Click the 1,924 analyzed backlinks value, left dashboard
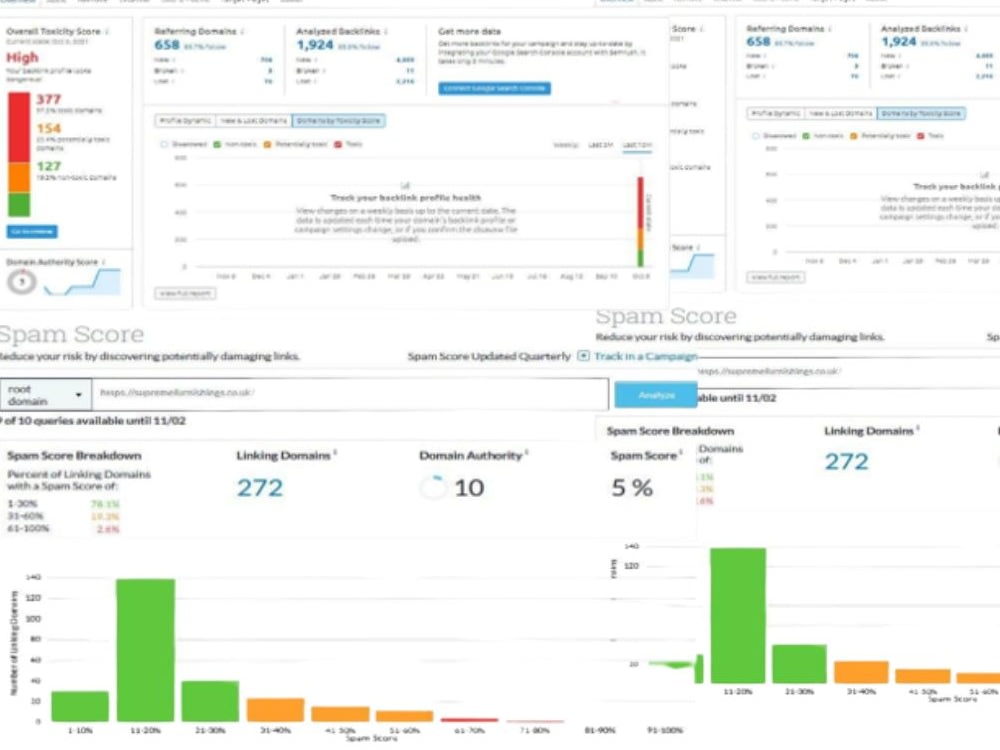Image resolution: width=1000 pixels, height=750 pixels. (314, 45)
